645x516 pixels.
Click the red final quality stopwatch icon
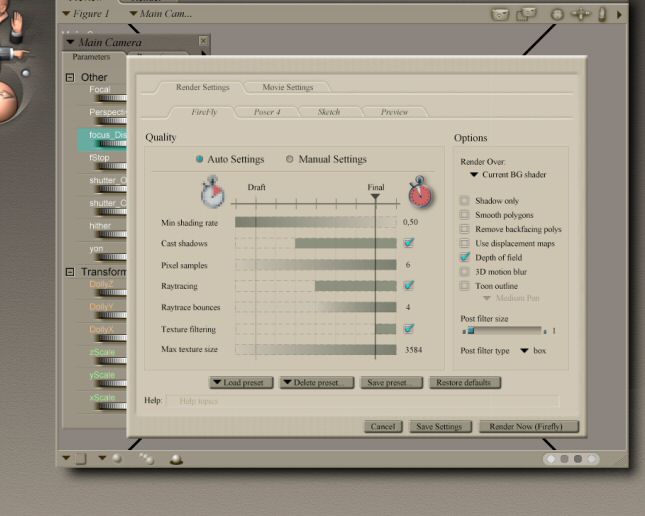pyautogui.click(x=420, y=192)
